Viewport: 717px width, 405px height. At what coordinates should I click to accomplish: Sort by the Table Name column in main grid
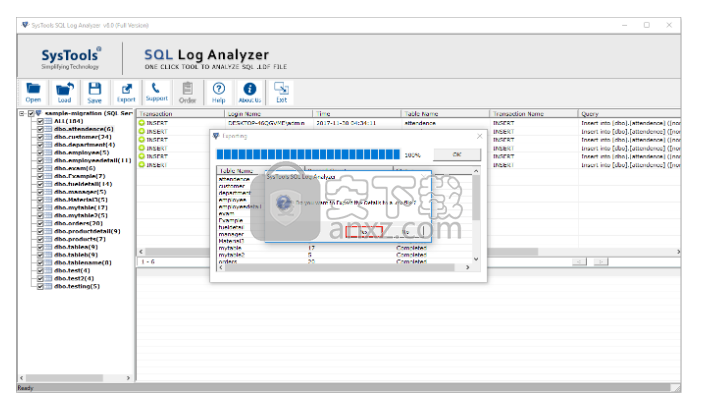coord(445,113)
